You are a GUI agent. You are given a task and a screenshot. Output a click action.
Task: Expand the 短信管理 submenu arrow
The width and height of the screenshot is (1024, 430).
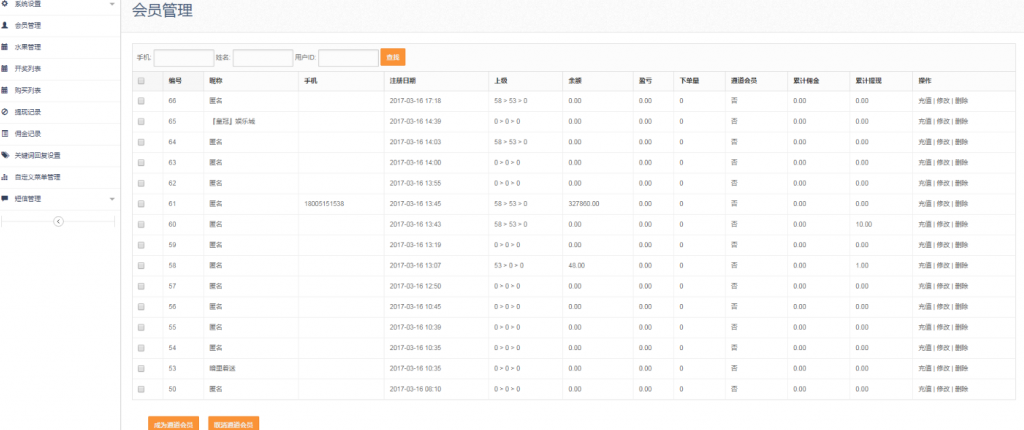coord(111,198)
